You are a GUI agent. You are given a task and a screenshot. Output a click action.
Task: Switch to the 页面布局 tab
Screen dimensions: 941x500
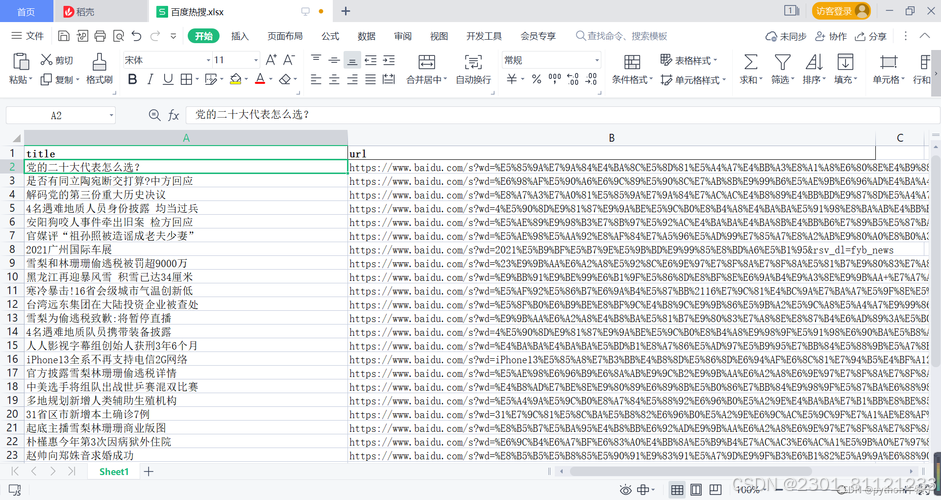(285, 36)
